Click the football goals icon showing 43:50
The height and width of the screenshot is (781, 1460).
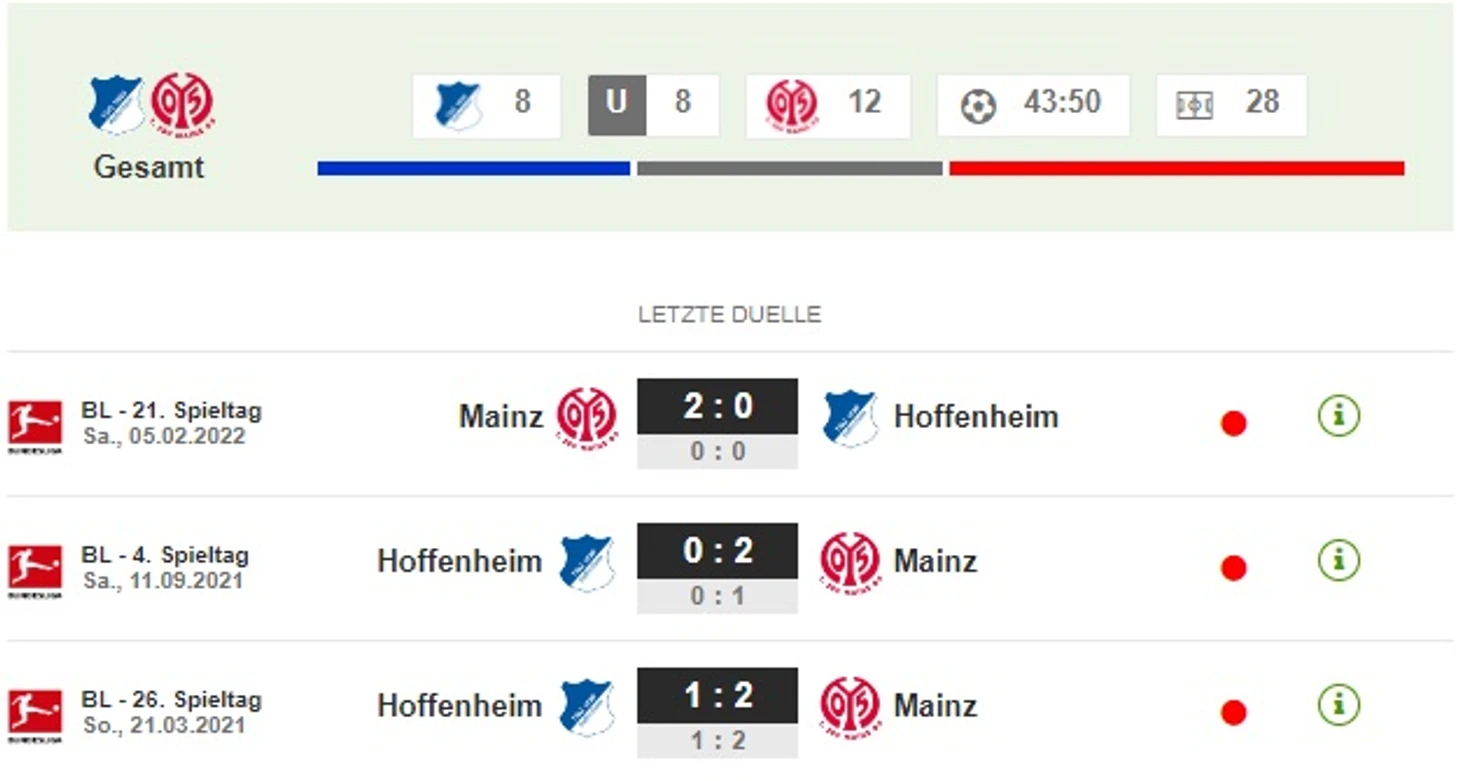pyautogui.click(x=978, y=106)
